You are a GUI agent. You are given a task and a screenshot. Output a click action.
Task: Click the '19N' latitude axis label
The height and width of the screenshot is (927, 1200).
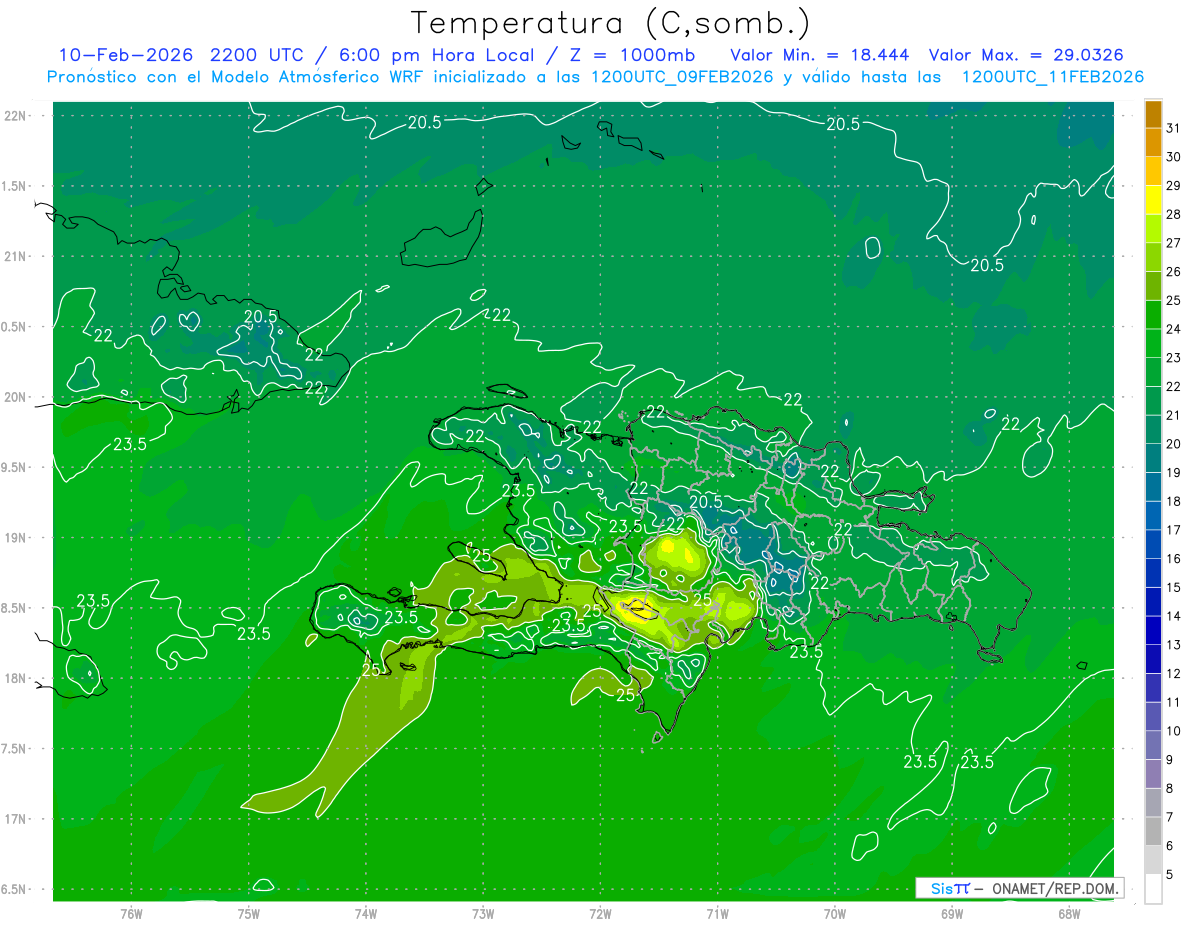click(16, 538)
